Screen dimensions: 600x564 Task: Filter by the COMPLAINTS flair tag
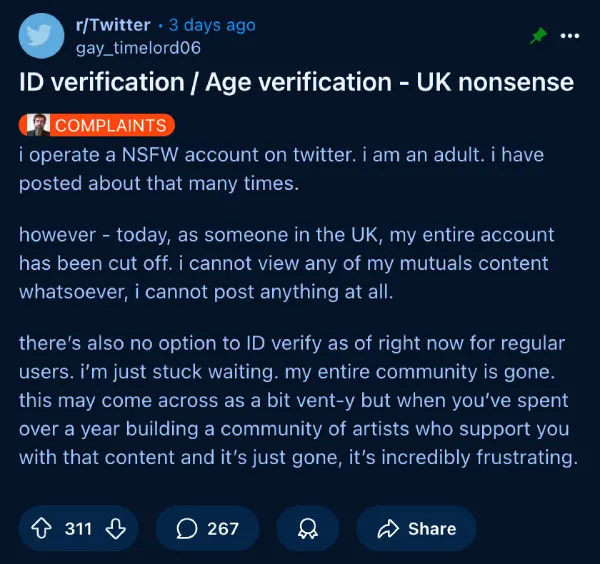(x=110, y=125)
